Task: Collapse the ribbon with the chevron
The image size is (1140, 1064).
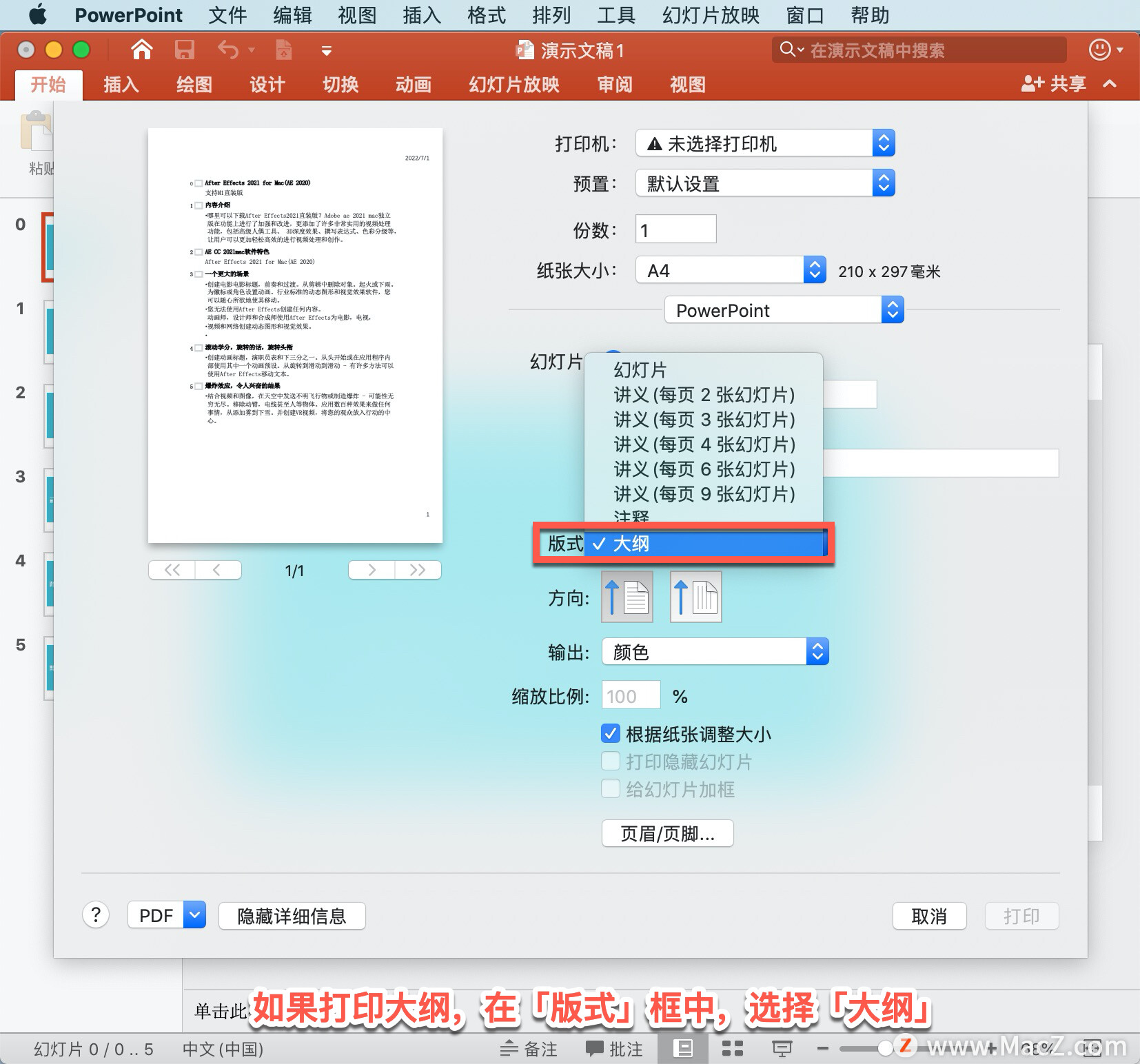Action: (1110, 84)
